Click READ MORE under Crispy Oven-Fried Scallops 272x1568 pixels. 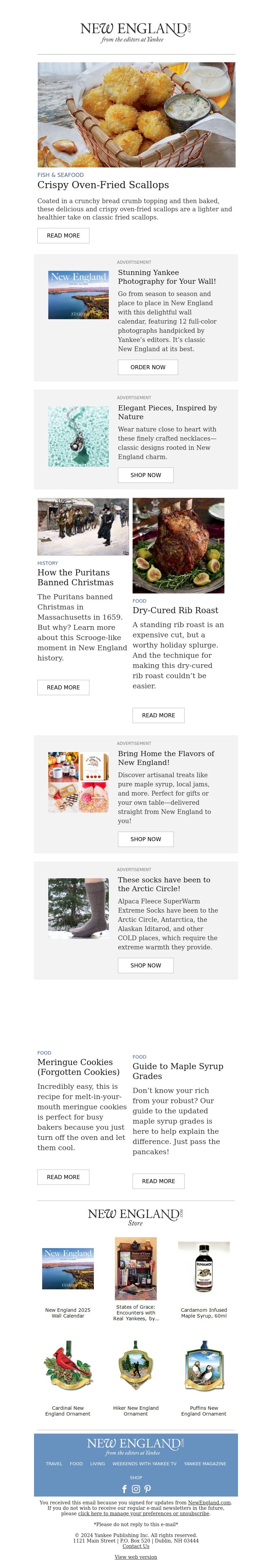pyautogui.click(x=63, y=235)
